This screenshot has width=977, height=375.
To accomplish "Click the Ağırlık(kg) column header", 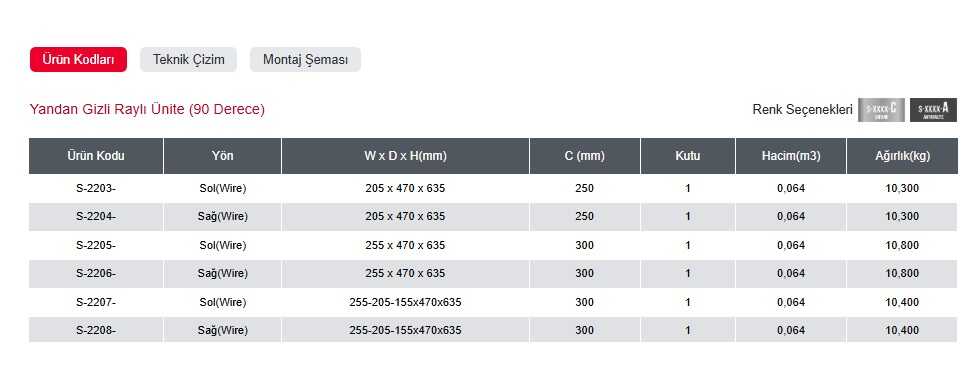I will point(902,156).
